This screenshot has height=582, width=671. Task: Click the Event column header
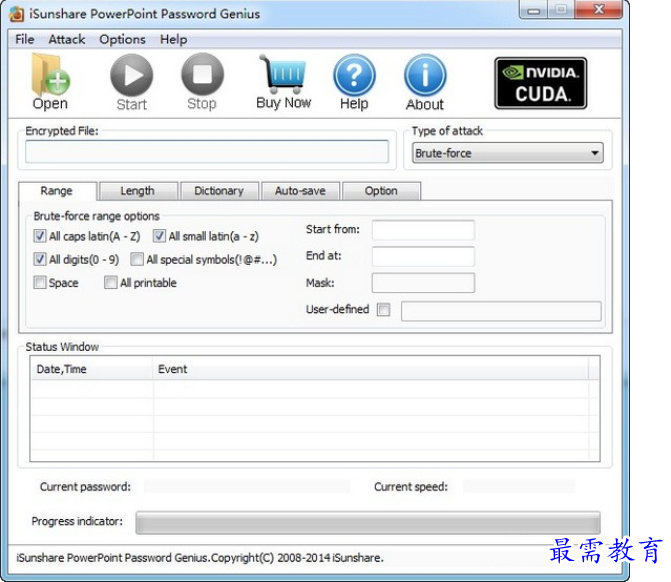(x=371, y=368)
